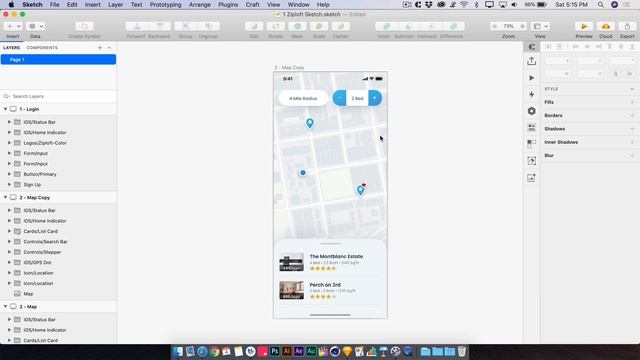
Task: Open the Layer menu
Action: [116, 4]
